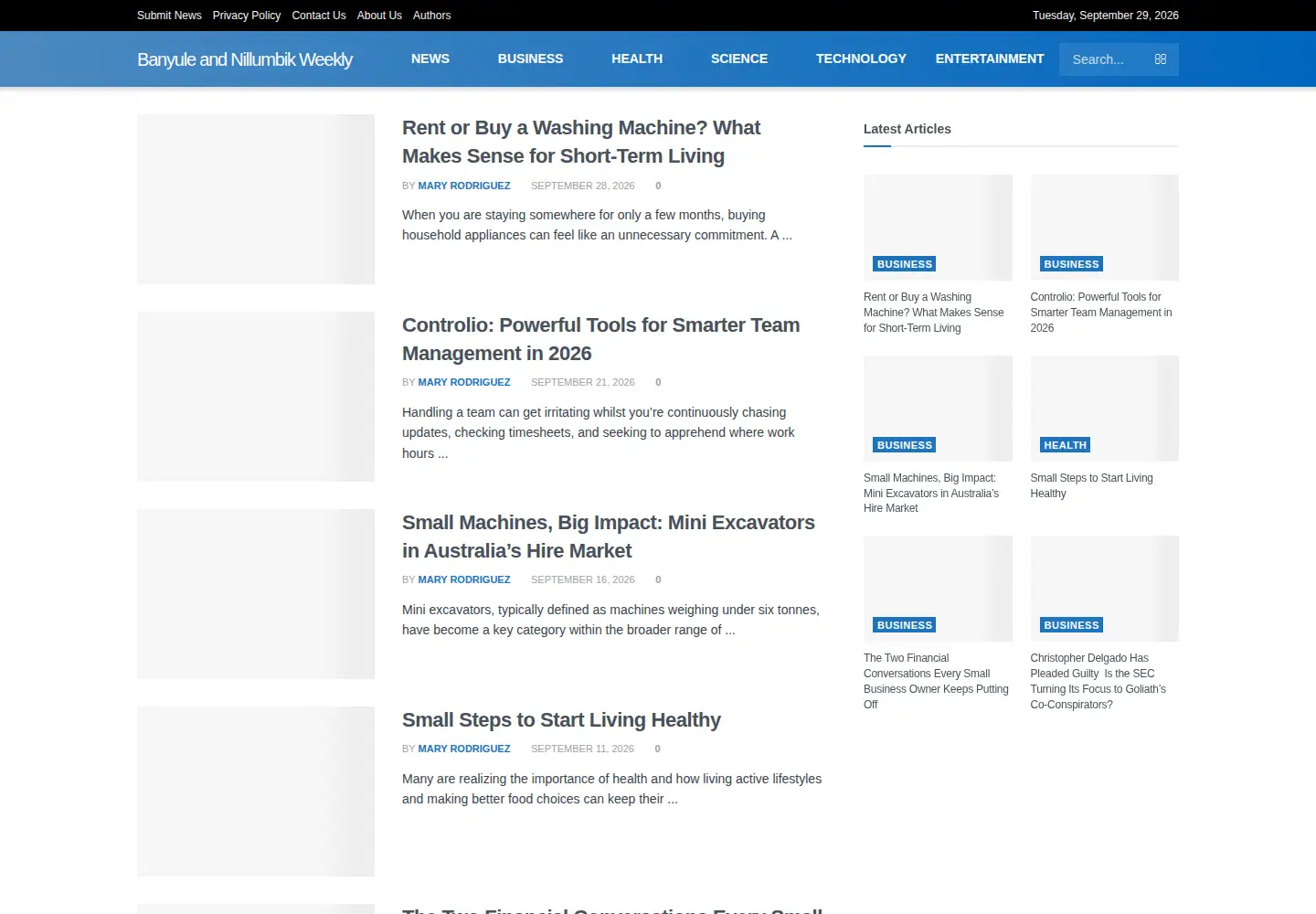
Task: Click the comment count on the Controlio post
Action: (x=658, y=382)
